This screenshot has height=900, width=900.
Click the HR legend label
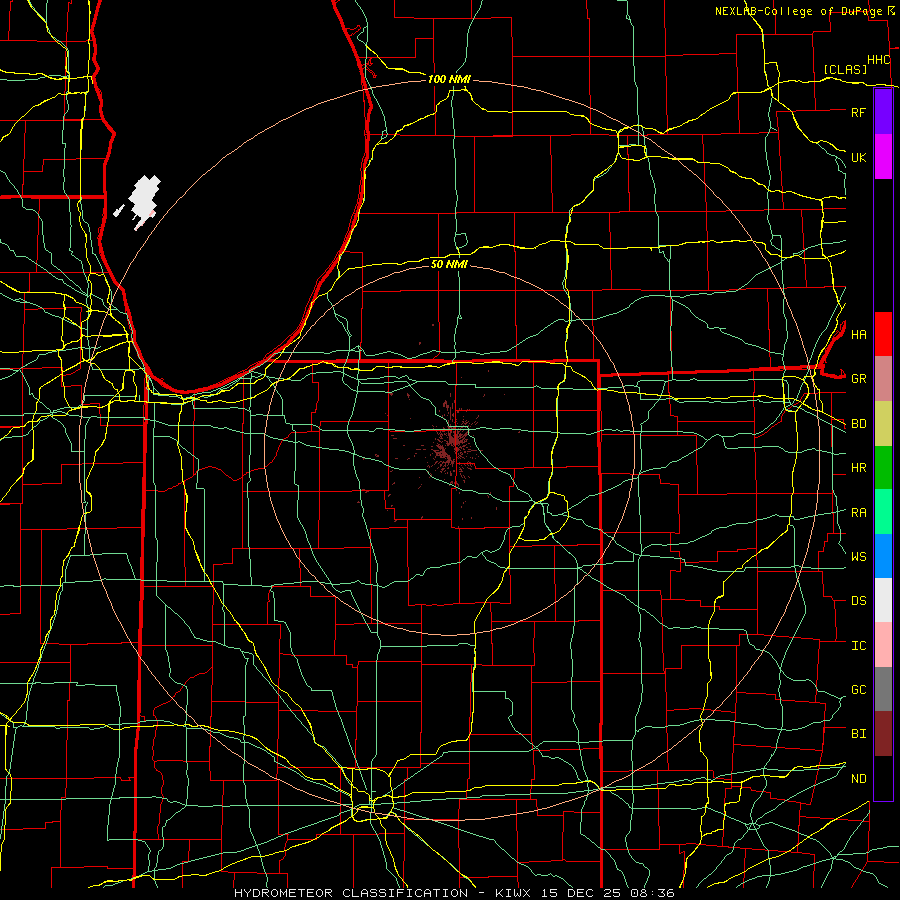click(x=858, y=468)
